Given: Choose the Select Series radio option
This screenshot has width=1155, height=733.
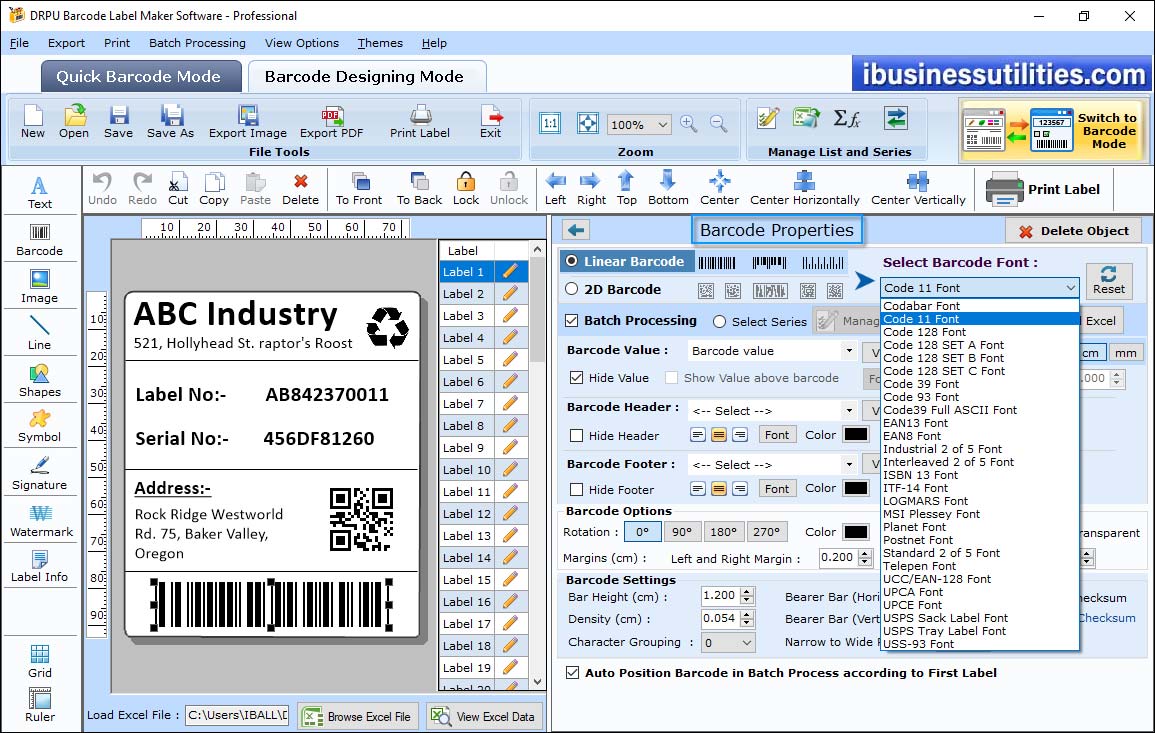Looking at the screenshot, I should [x=720, y=321].
